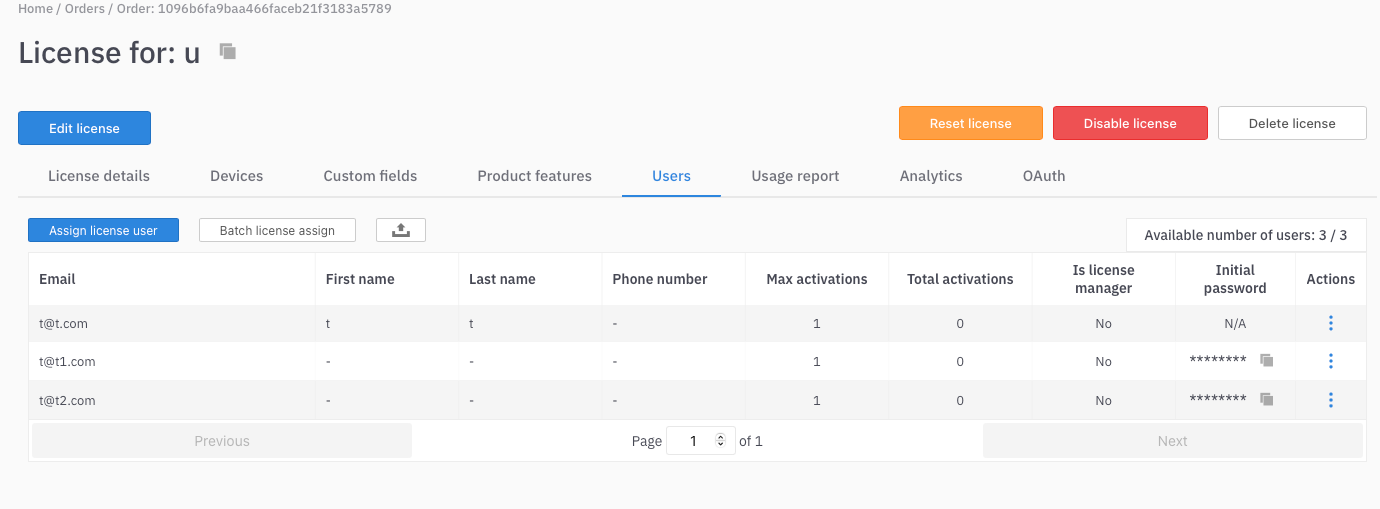This screenshot has width=1380, height=509.
Task: Copy initial password for t@t2.com
Action: pos(1266,400)
